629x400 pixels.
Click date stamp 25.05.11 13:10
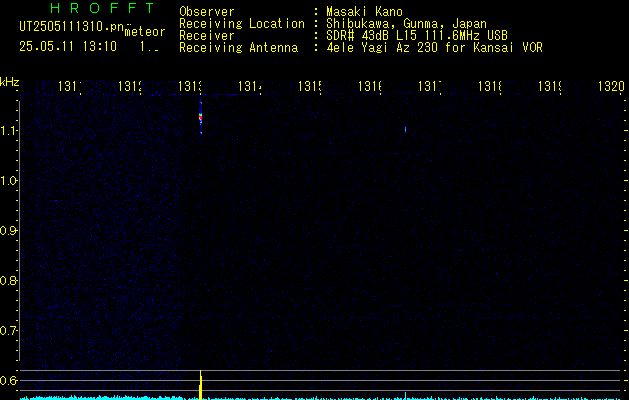pyautogui.click(x=68, y=47)
